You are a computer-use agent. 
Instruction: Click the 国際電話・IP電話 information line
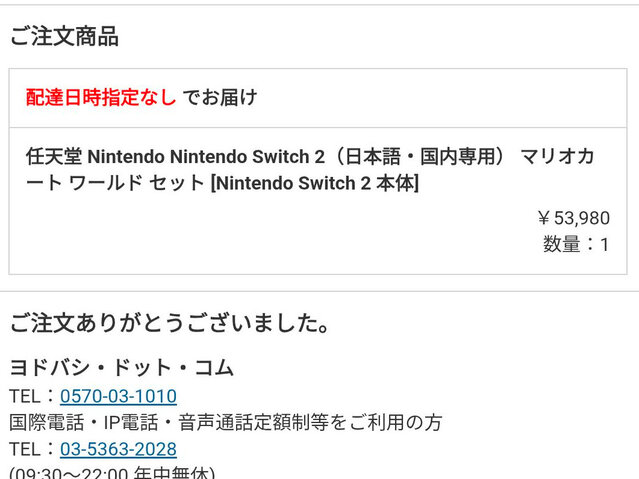coord(226,422)
